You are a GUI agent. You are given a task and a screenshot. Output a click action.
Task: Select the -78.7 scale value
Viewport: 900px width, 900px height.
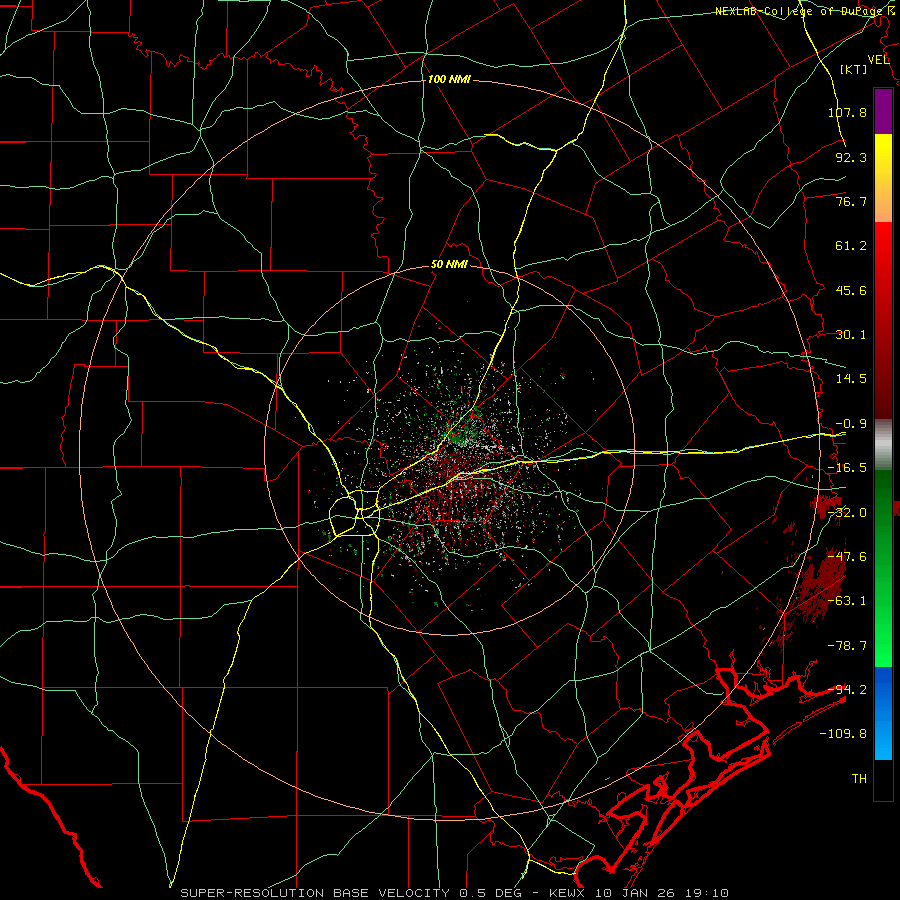click(847, 646)
